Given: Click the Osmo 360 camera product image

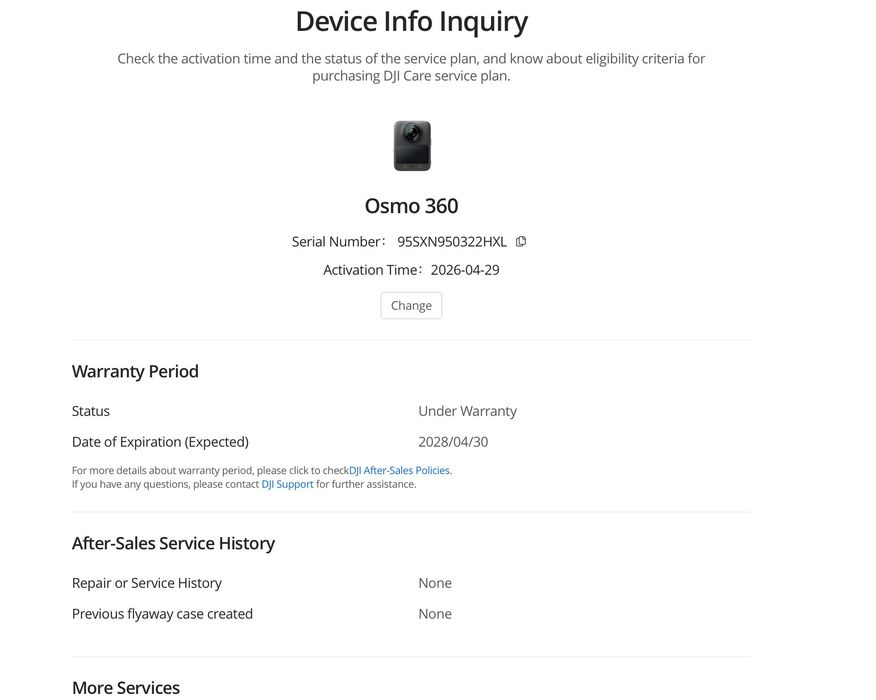Looking at the screenshot, I should click(x=412, y=146).
